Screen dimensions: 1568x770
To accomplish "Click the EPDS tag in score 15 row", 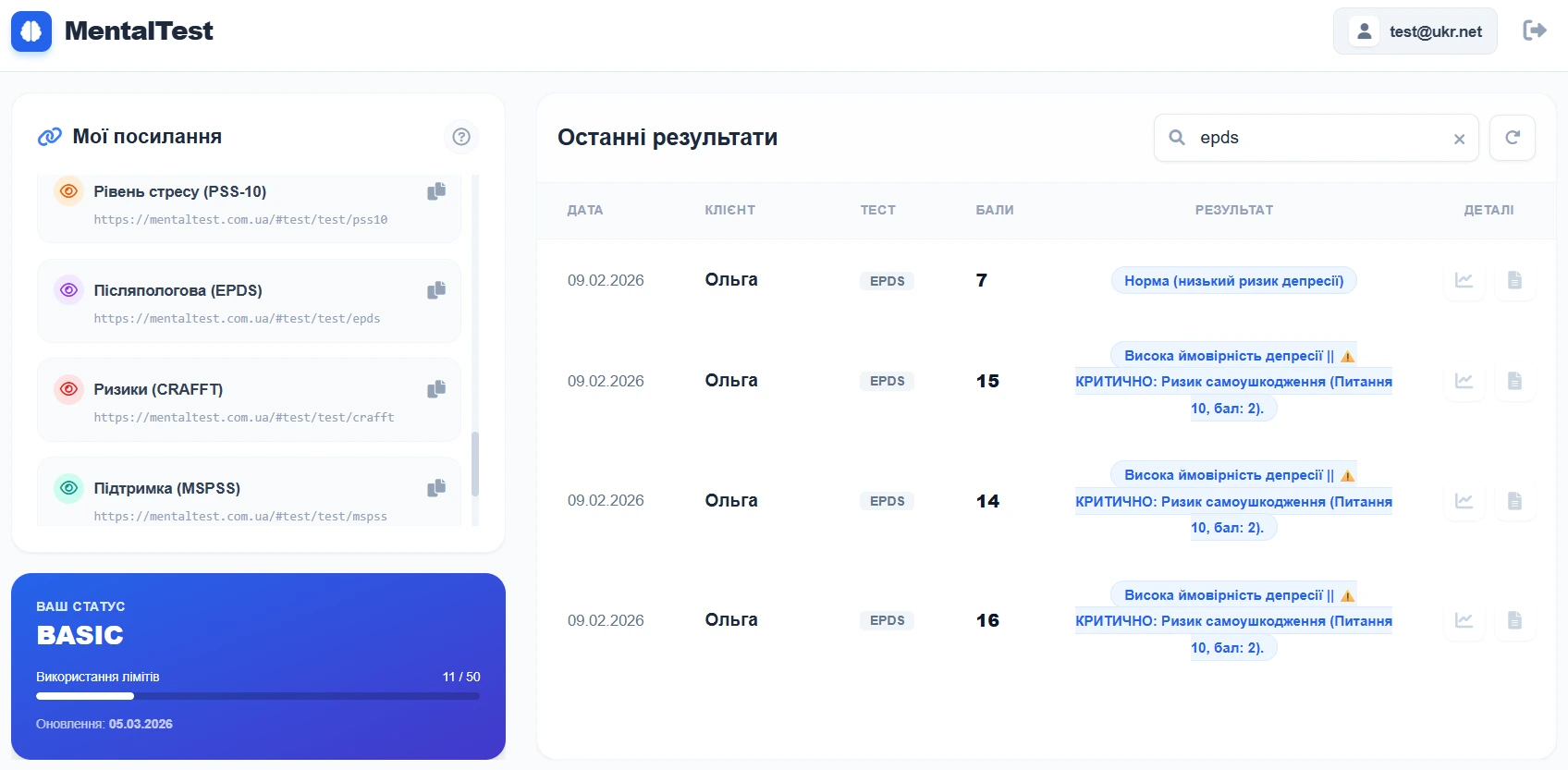I will (x=887, y=381).
